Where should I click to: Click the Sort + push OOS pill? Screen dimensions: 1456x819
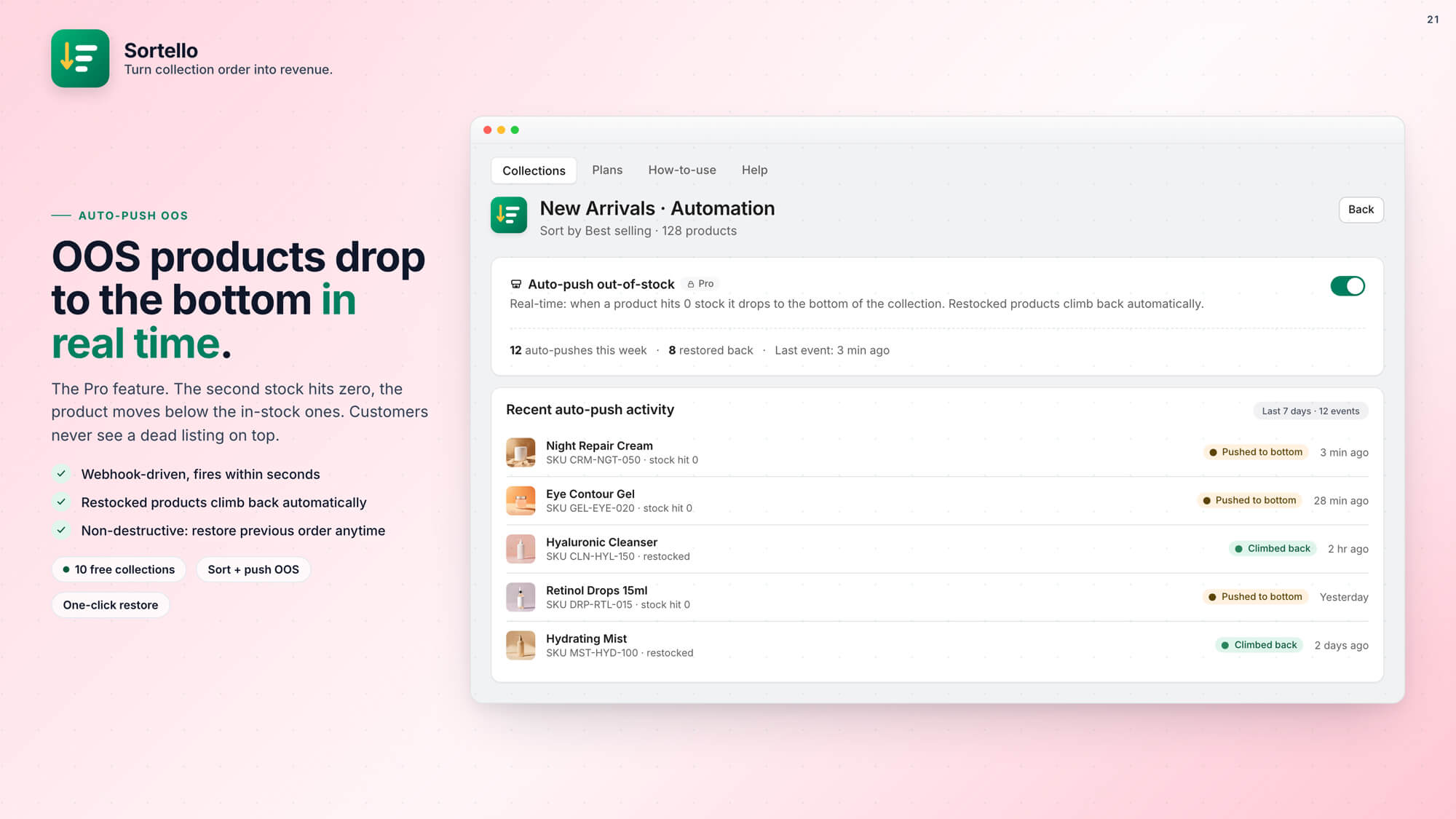pos(253,569)
